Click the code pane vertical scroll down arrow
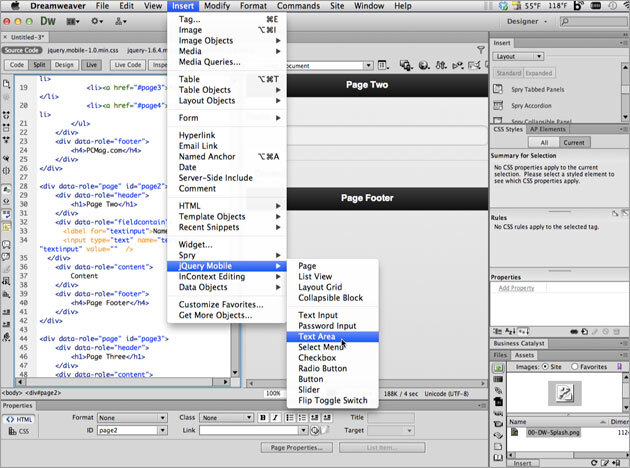 click(235, 373)
